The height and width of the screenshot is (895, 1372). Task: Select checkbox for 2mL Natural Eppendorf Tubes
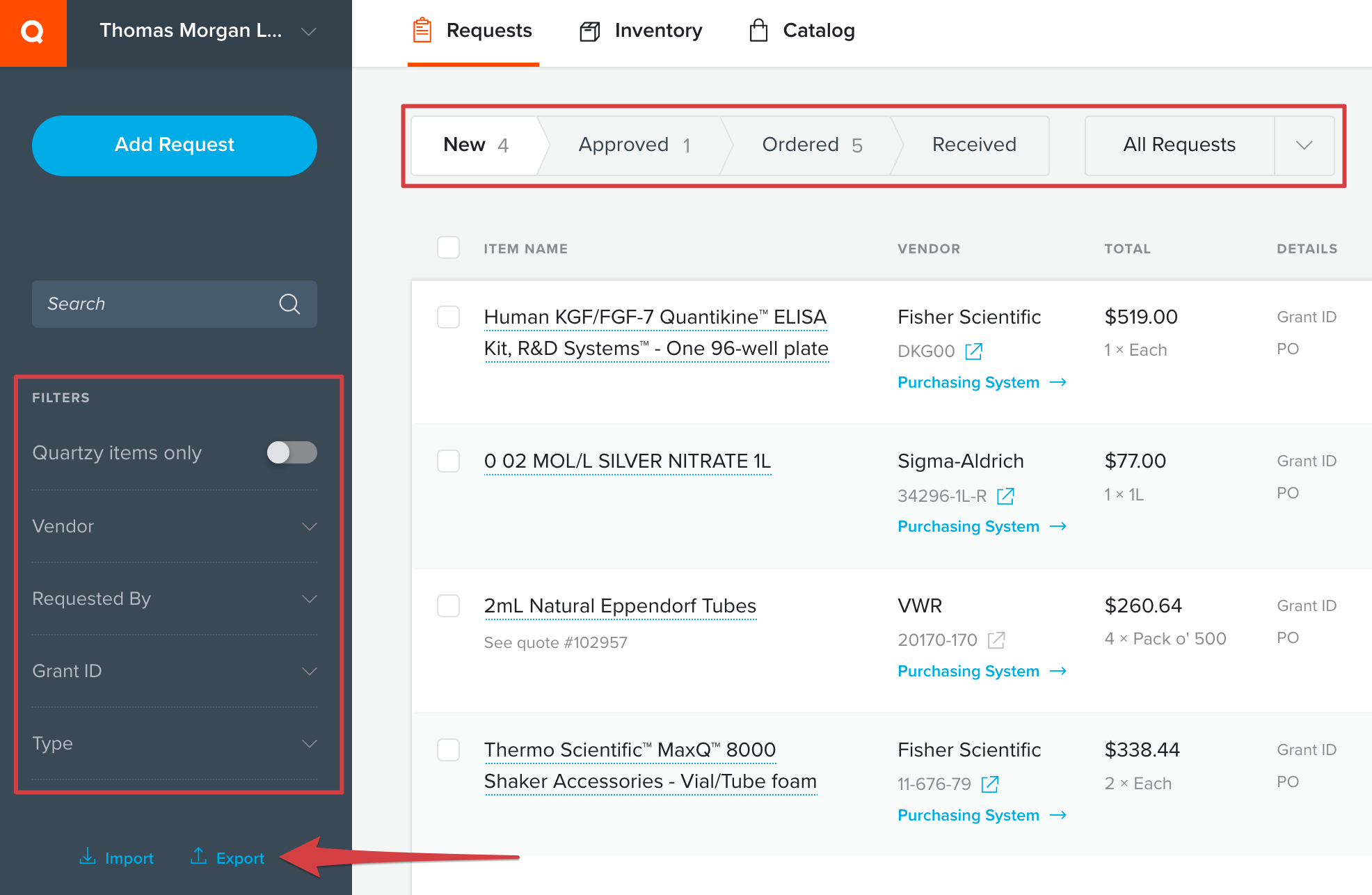coord(449,605)
